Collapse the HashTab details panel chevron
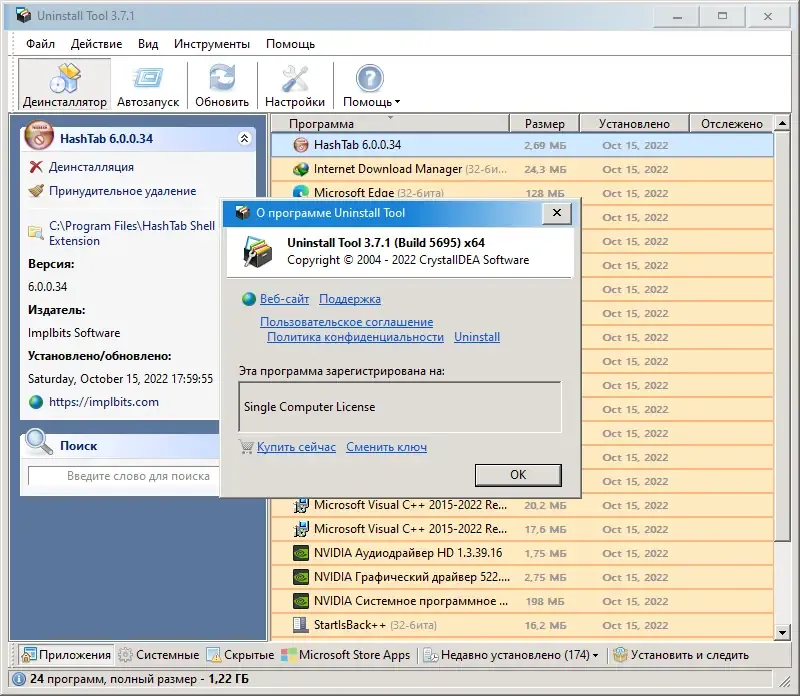Screen dimensions: 800x696 [x=244, y=138]
